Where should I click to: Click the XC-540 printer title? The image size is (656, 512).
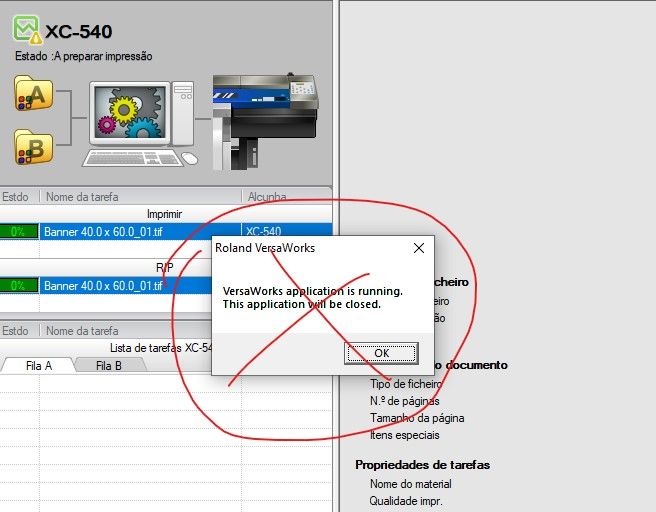[79, 31]
